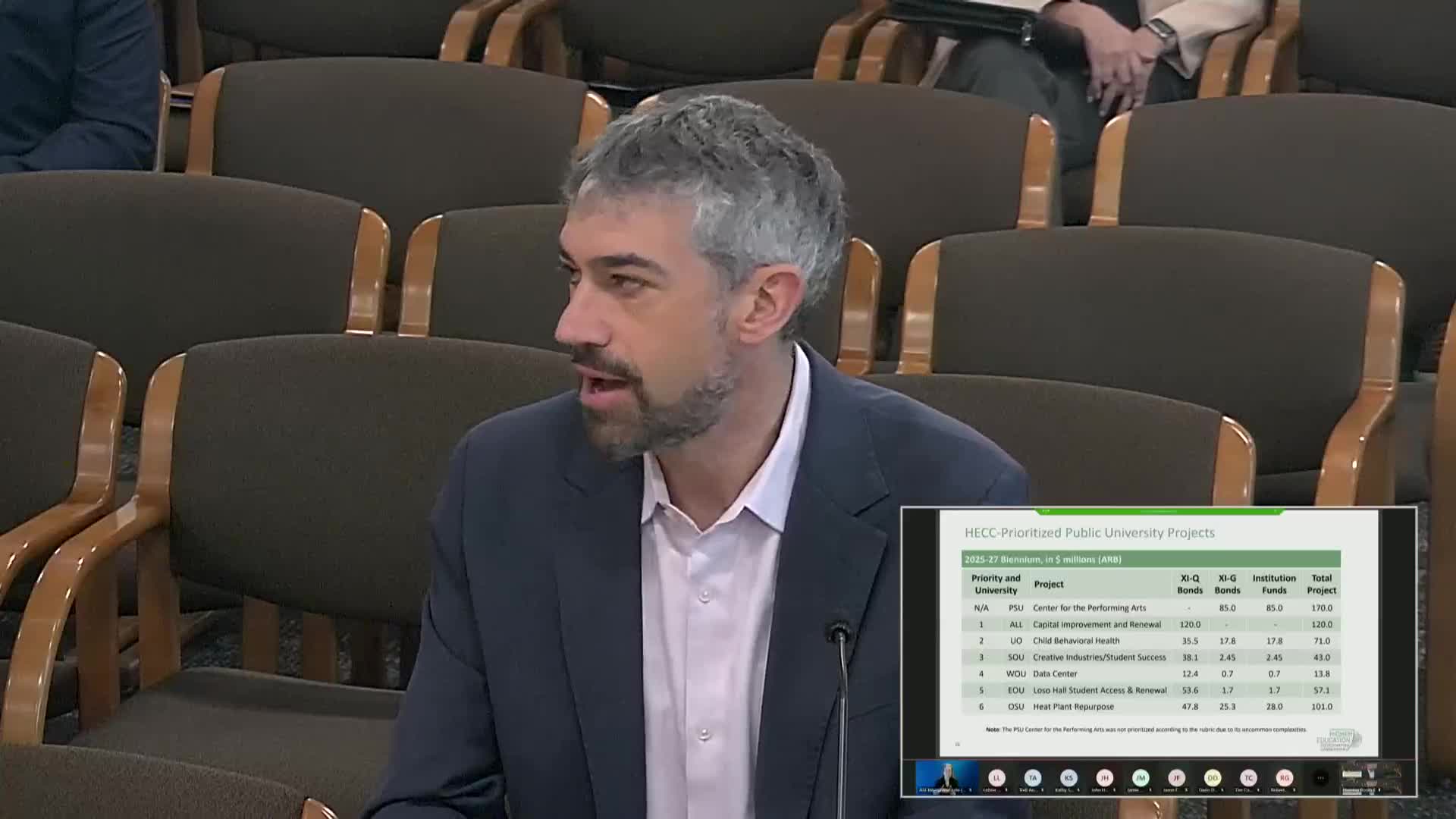Select the Capital Improvement and Renewal row
Image resolution: width=1456 pixels, height=819 pixels.
pyautogui.click(x=1097, y=624)
